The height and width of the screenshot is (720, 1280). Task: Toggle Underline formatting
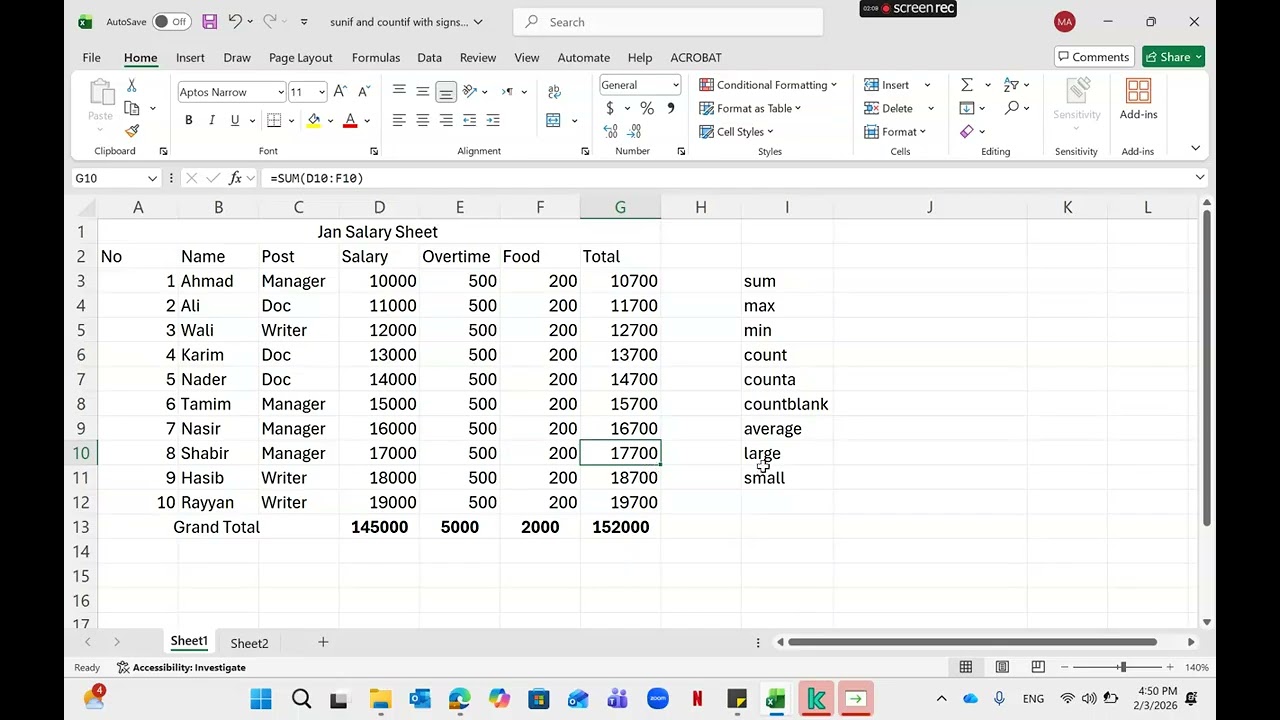coord(235,120)
